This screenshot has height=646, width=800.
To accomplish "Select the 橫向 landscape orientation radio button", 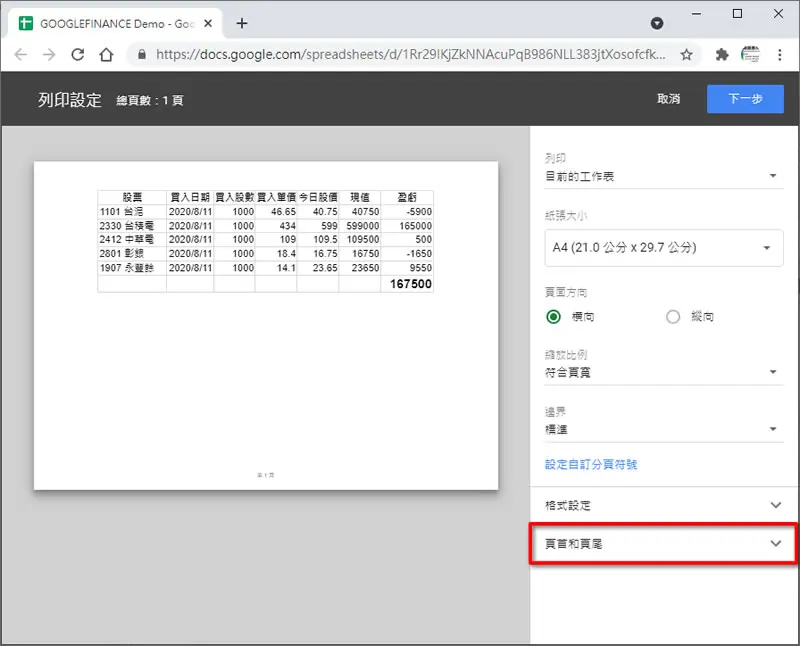I will tap(553, 317).
